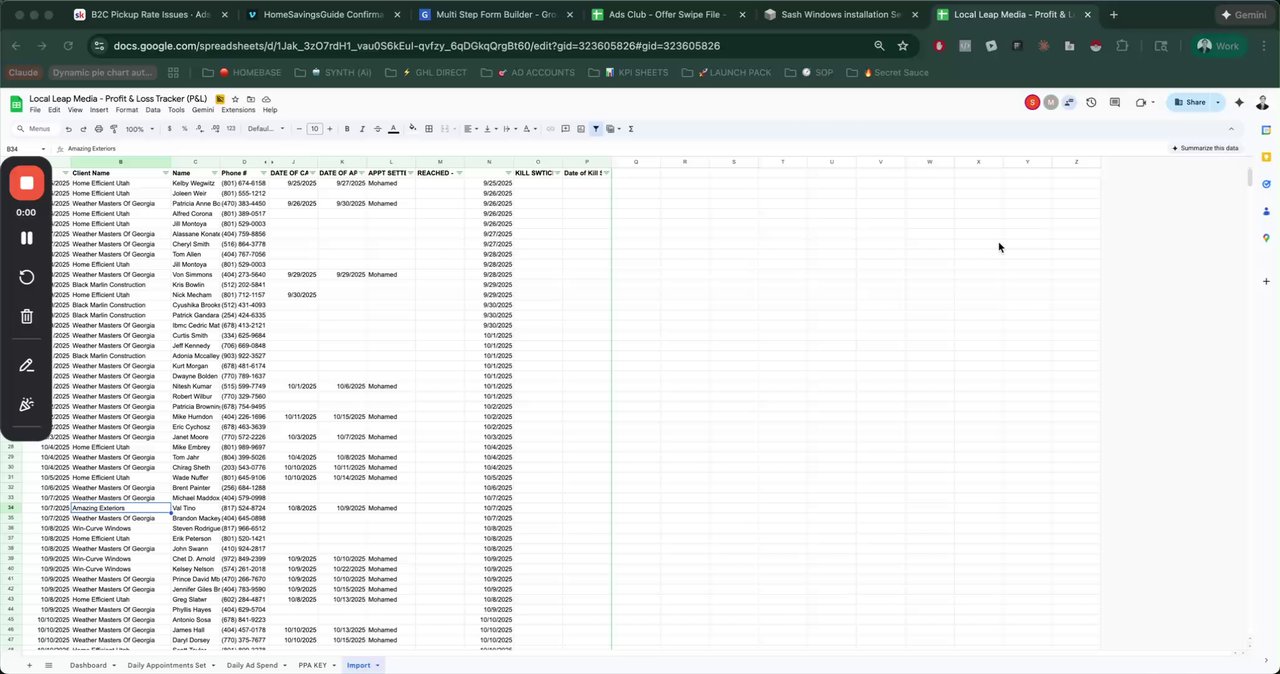Open the text color picker

point(393,129)
